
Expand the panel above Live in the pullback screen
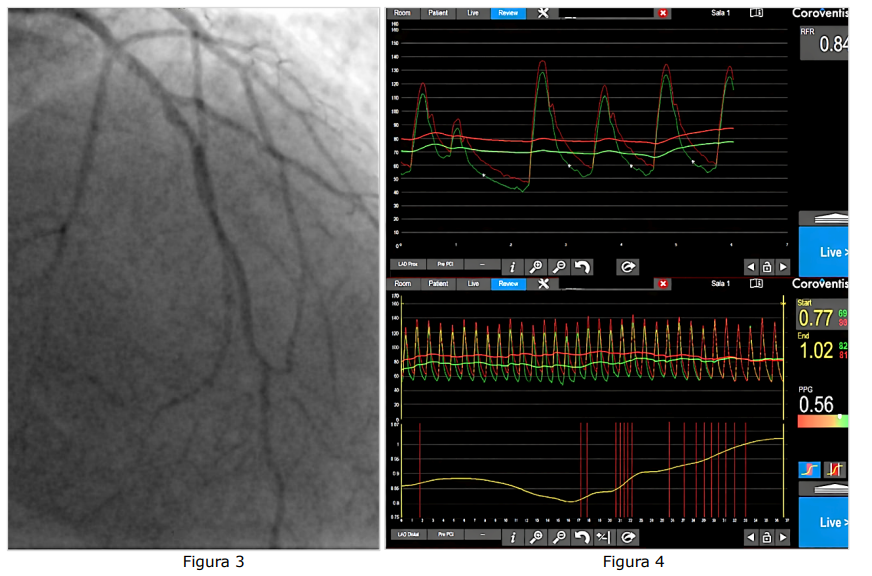click(x=824, y=489)
